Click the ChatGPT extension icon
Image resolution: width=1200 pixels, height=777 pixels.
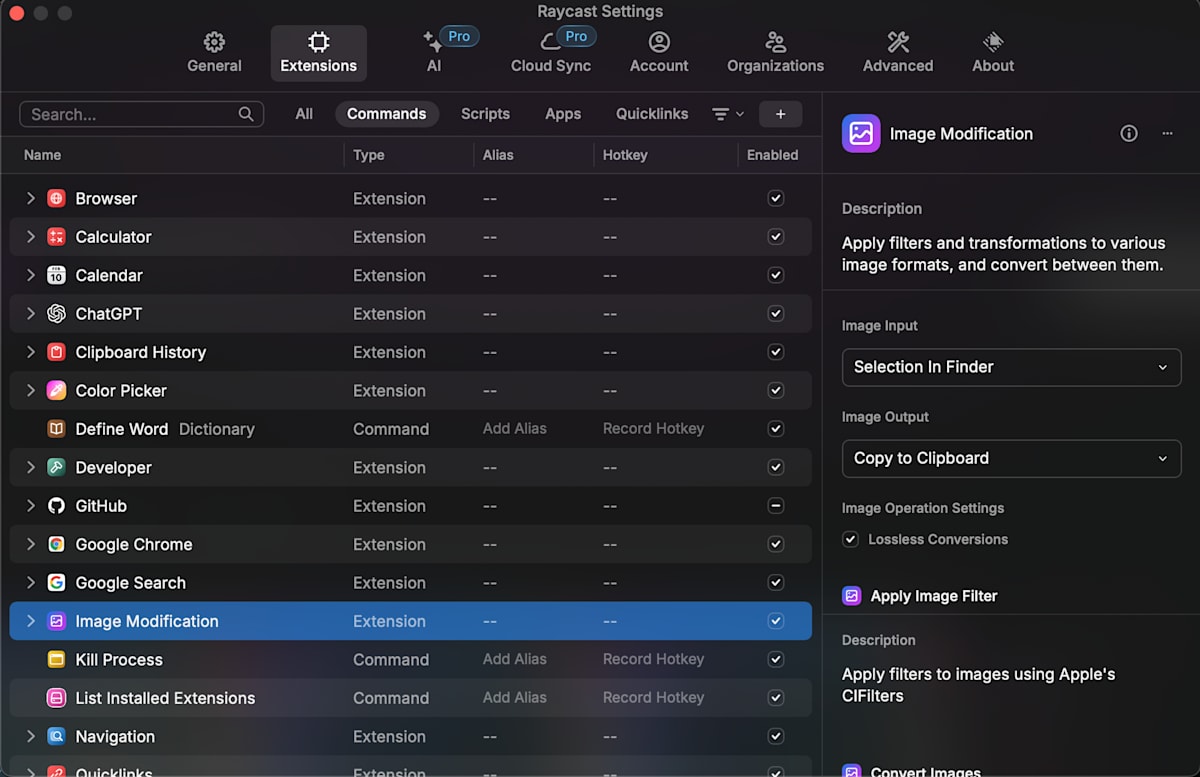coord(57,313)
